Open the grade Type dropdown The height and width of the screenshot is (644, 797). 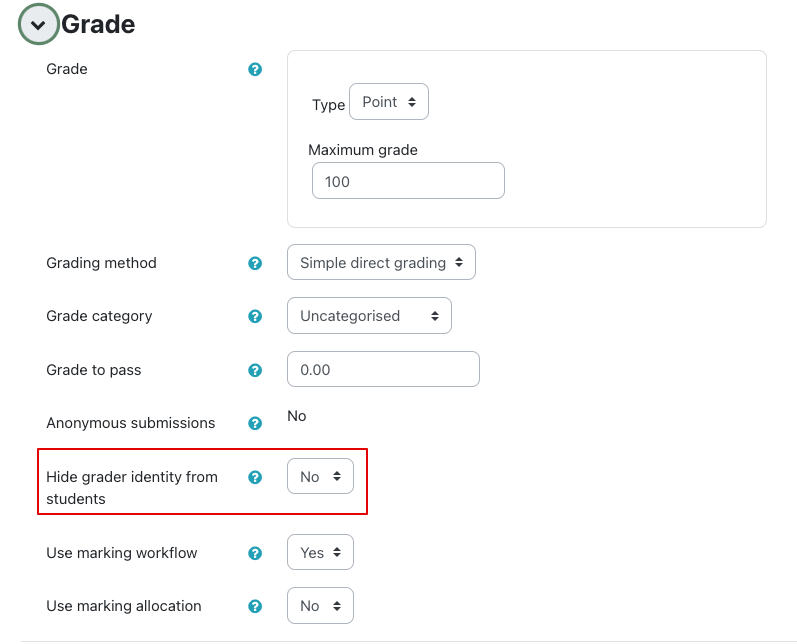(388, 102)
